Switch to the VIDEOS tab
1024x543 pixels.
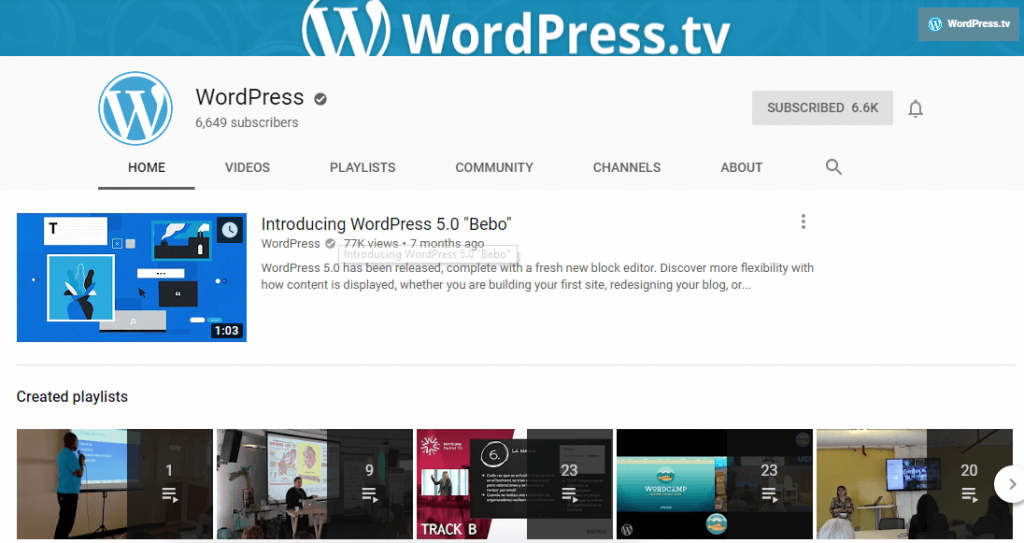tap(248, 168)
